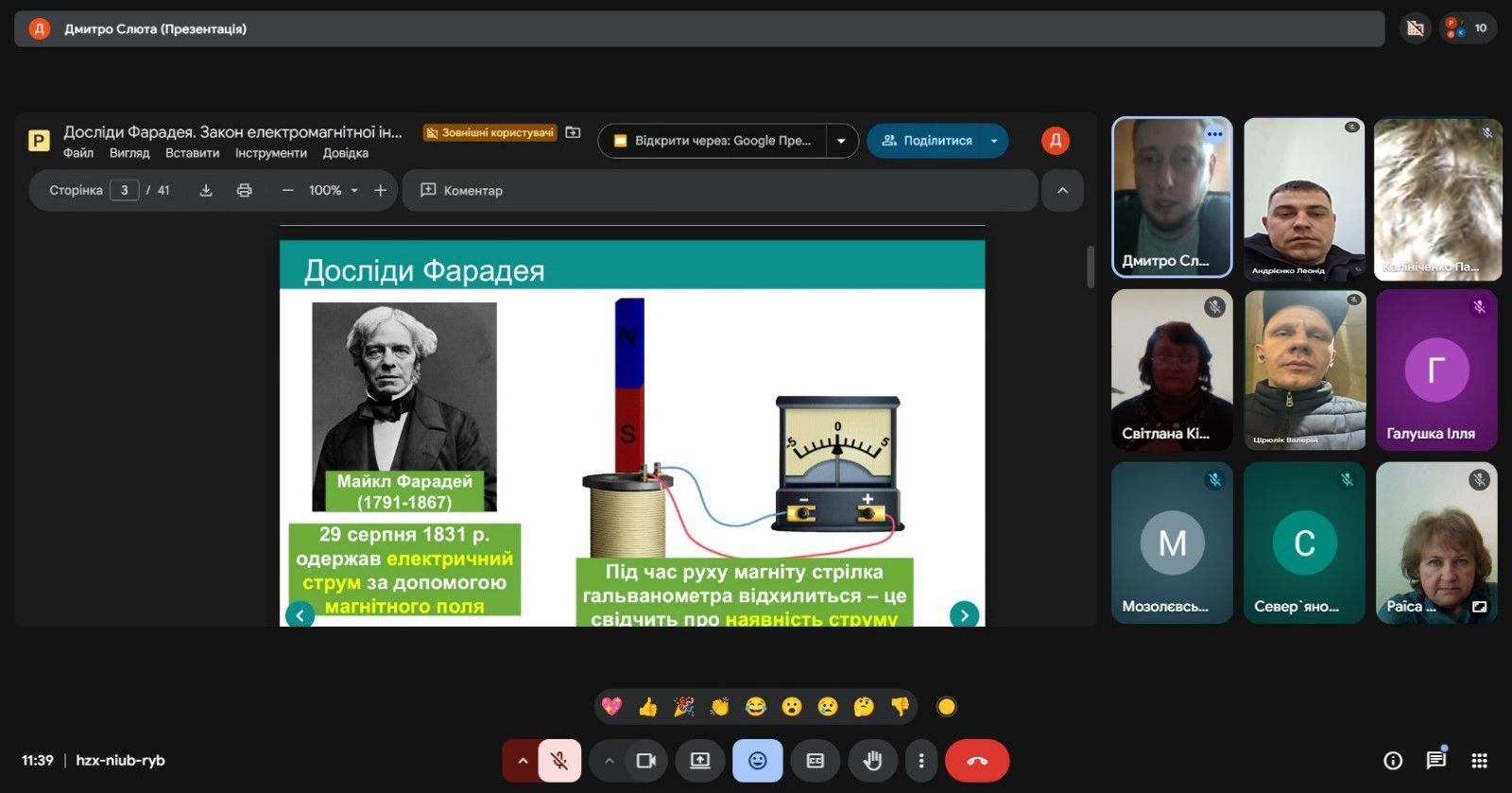Screen dimensions: 1512x793
Task: Leave the call with red hangup button
Action: coord(976,761)
